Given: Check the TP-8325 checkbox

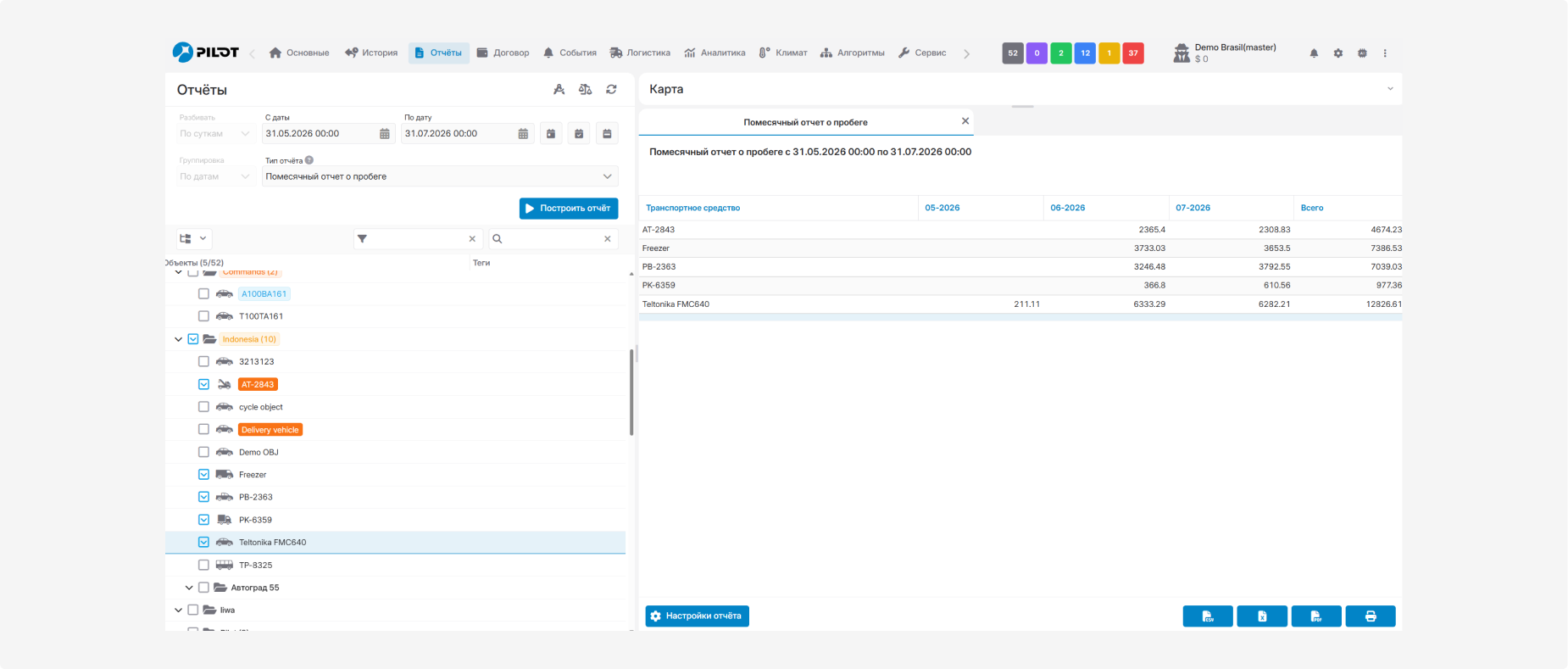Looking at the screenshot, I should (203, 565).
